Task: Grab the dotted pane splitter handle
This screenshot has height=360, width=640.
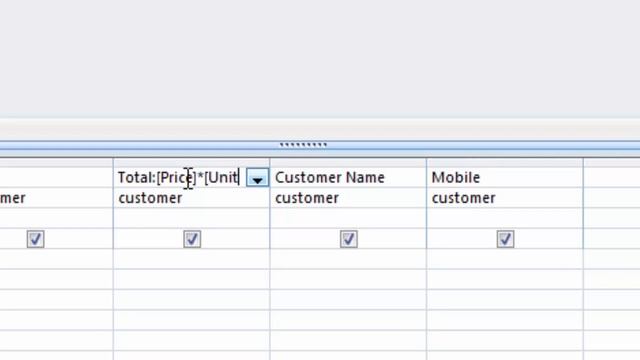Action: pyautogui.click(x=303, y=144)
